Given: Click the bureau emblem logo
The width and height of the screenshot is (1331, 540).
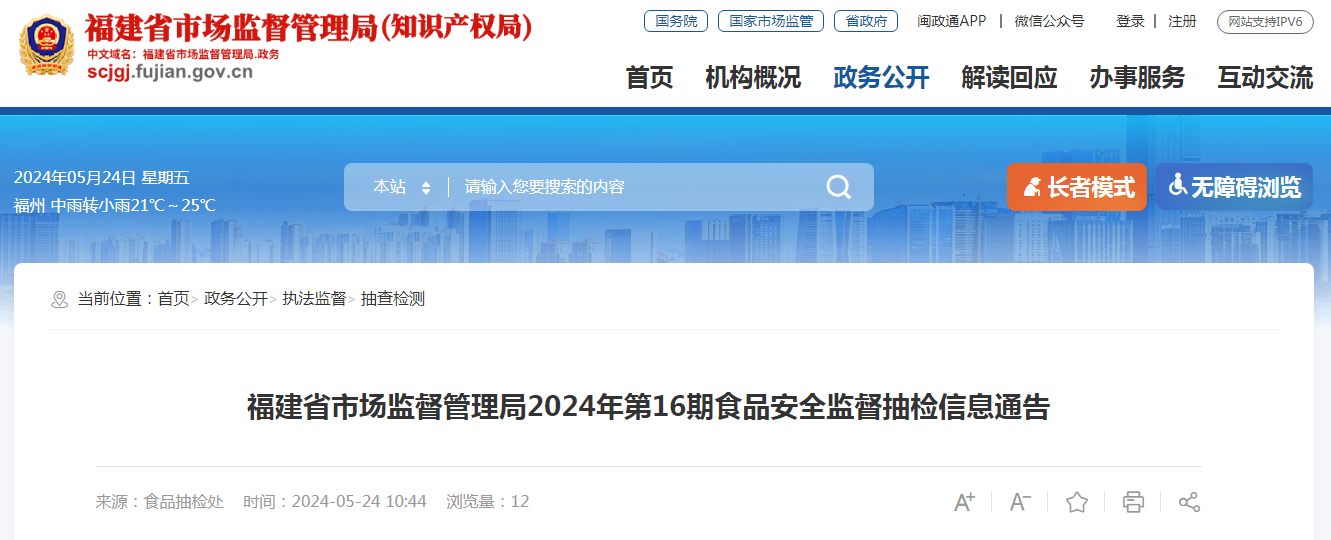Looking at the screenshot, I should pyautogui.click(x=46, y=46).
